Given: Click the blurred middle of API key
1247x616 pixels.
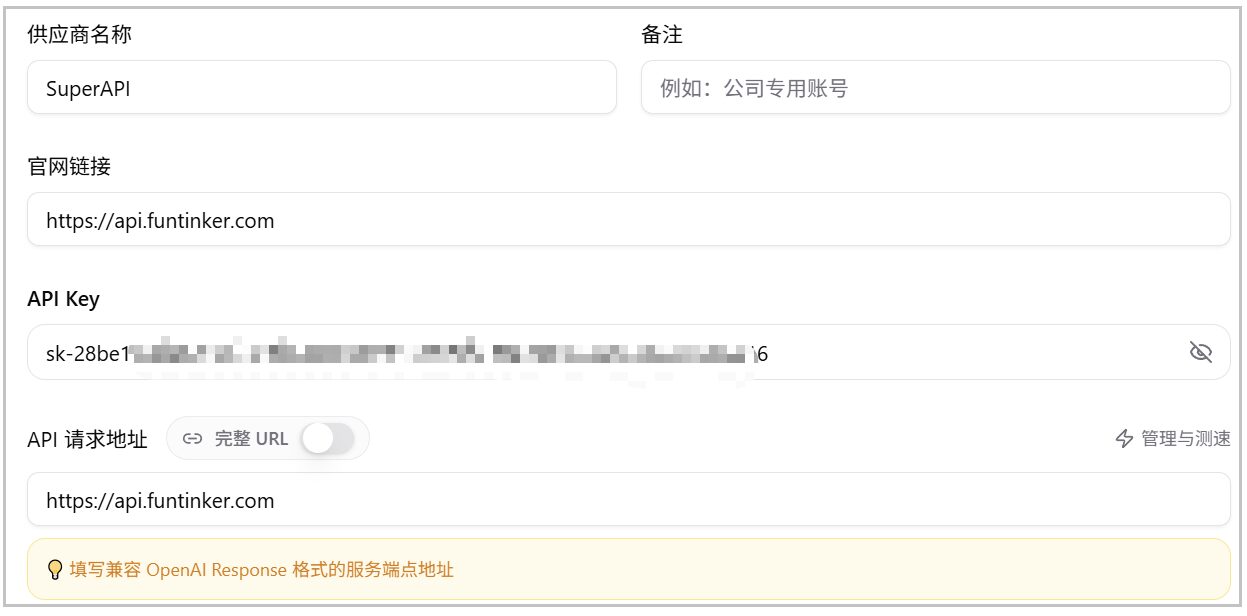Looking at the screenshot, I should point(441,352).
